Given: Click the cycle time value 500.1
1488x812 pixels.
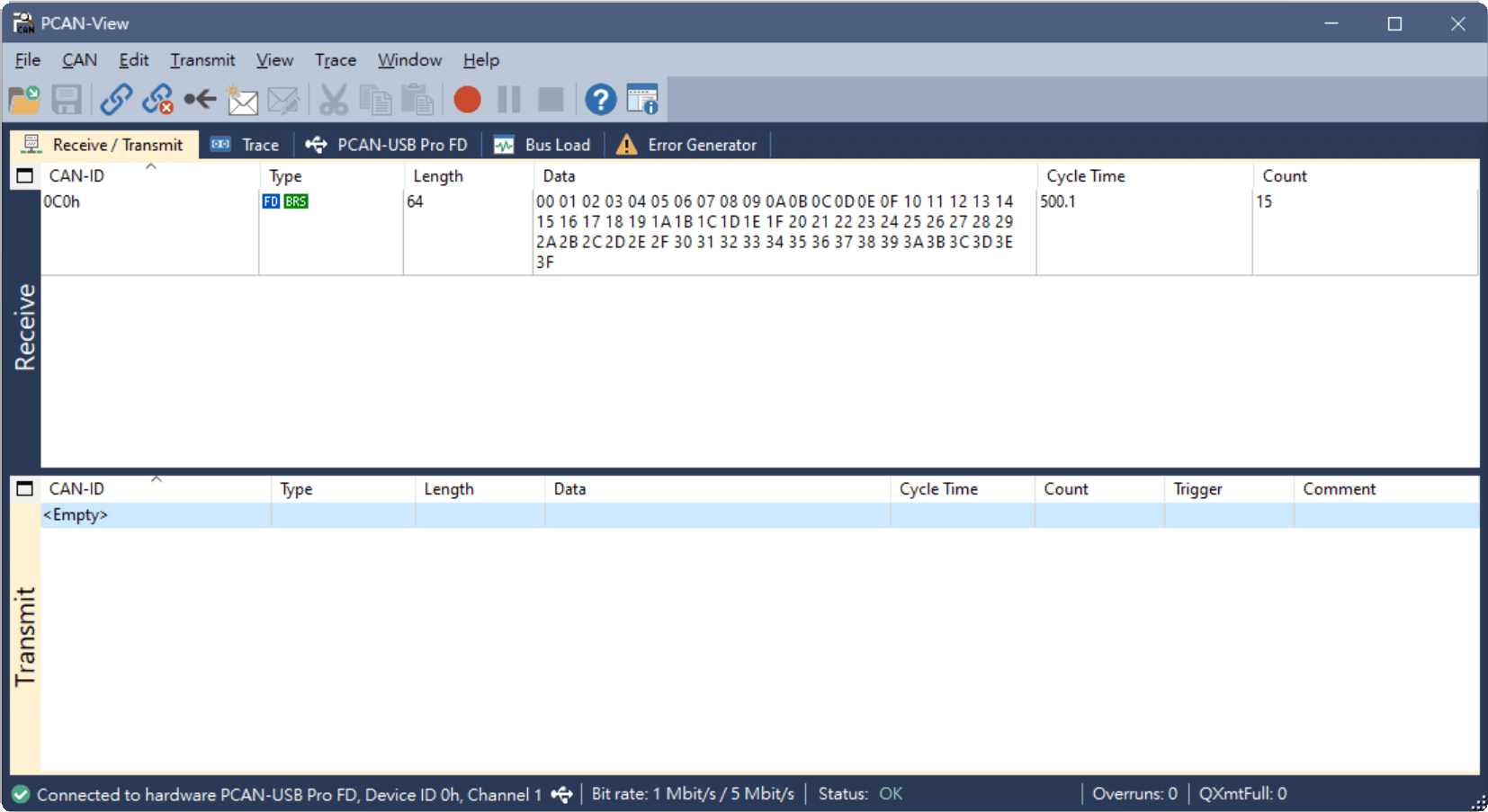Looking at the screenshot, I should (x=1058, y=201).
